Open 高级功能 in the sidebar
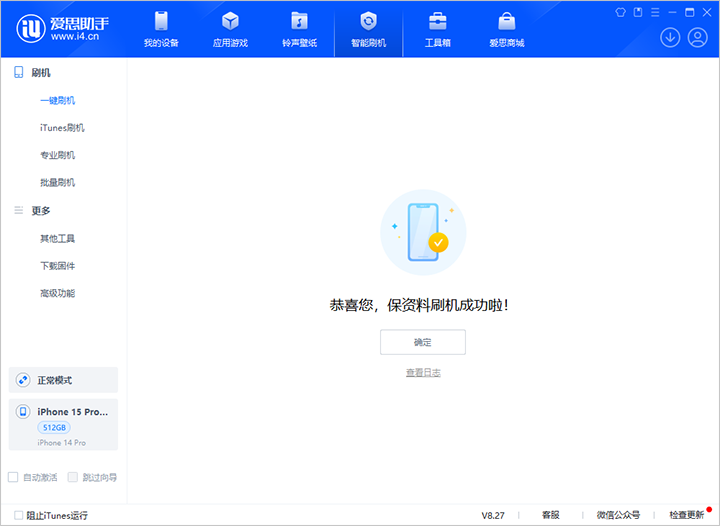 coord(57,293)
